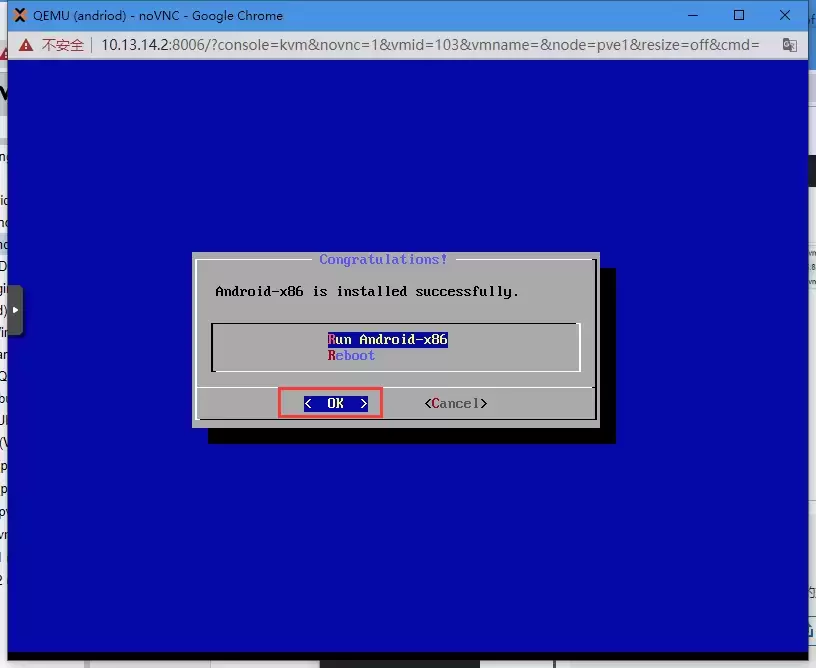Viewport: 816px width, 668px height.
Task: Minimize the QEMU noVNC Chrome window
Action: click(692, 15)
